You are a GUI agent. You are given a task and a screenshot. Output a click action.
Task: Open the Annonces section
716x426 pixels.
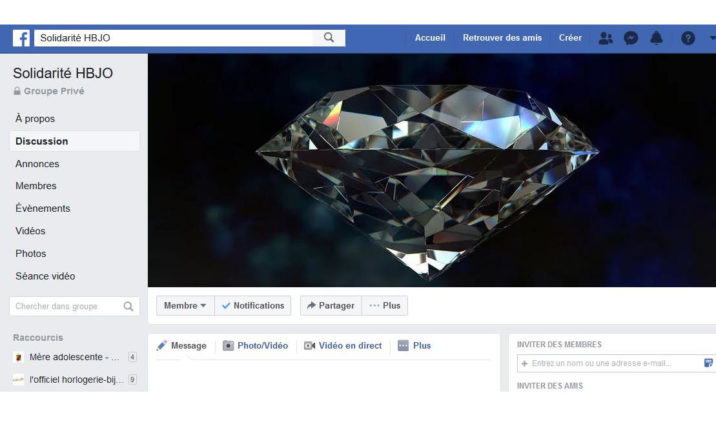37,163
